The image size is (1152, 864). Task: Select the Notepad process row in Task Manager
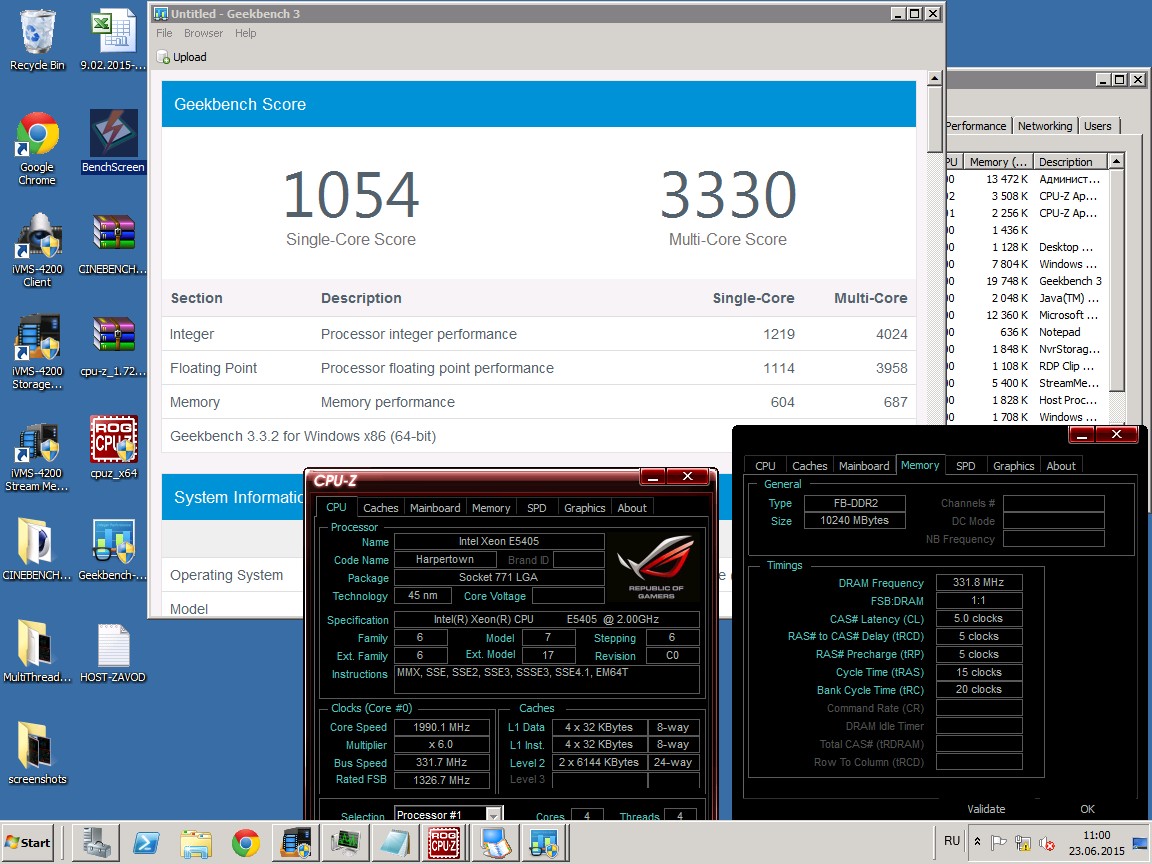[x=1027, y=331]
